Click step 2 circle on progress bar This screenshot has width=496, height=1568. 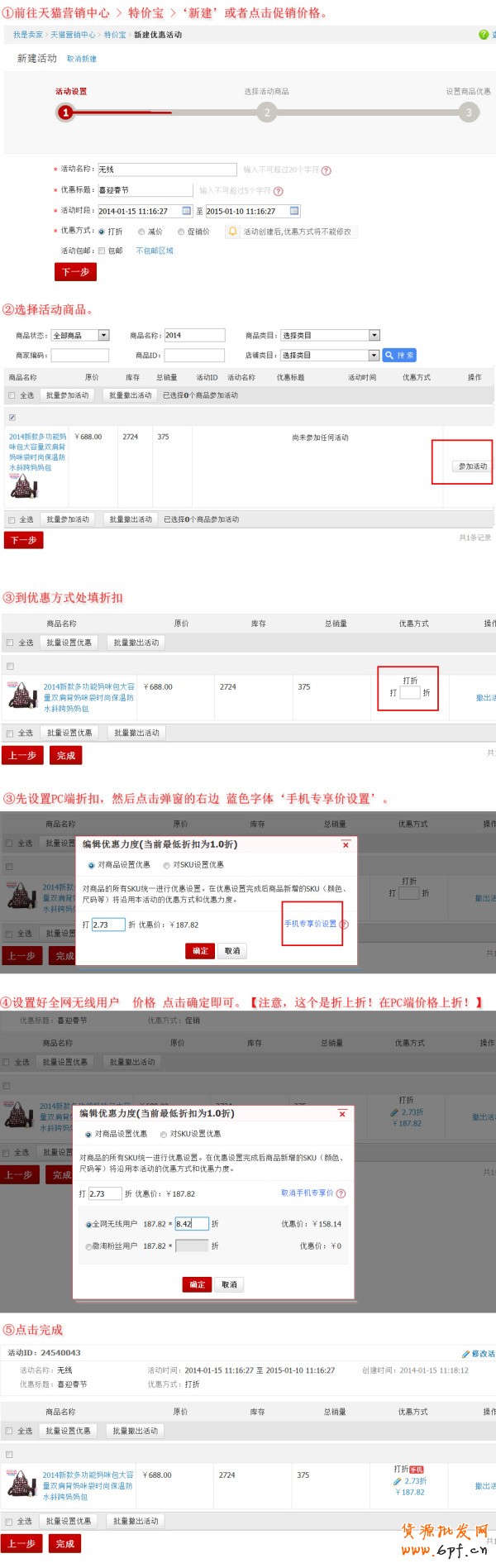click(267, 112)
